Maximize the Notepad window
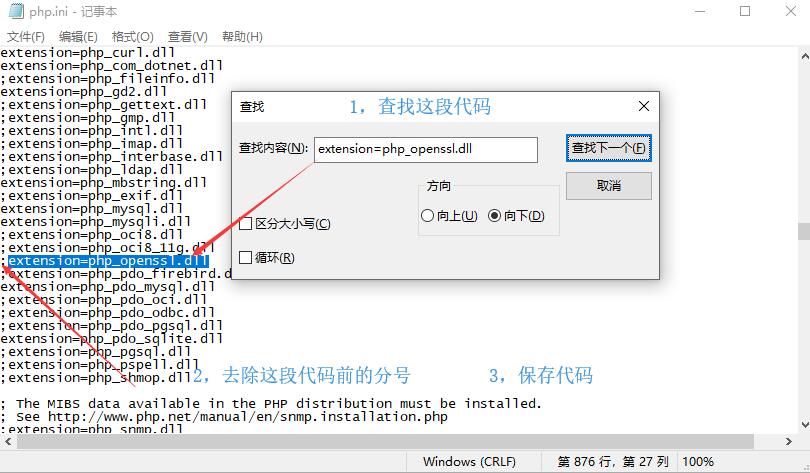This screenshot has height=473, width=810. pos(745,12)
